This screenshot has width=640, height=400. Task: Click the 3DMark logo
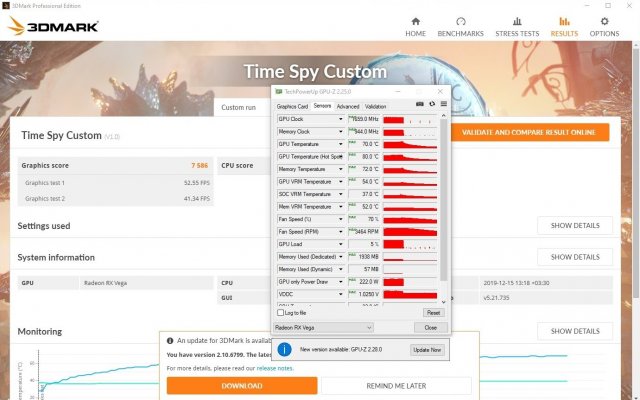(53, 25)
